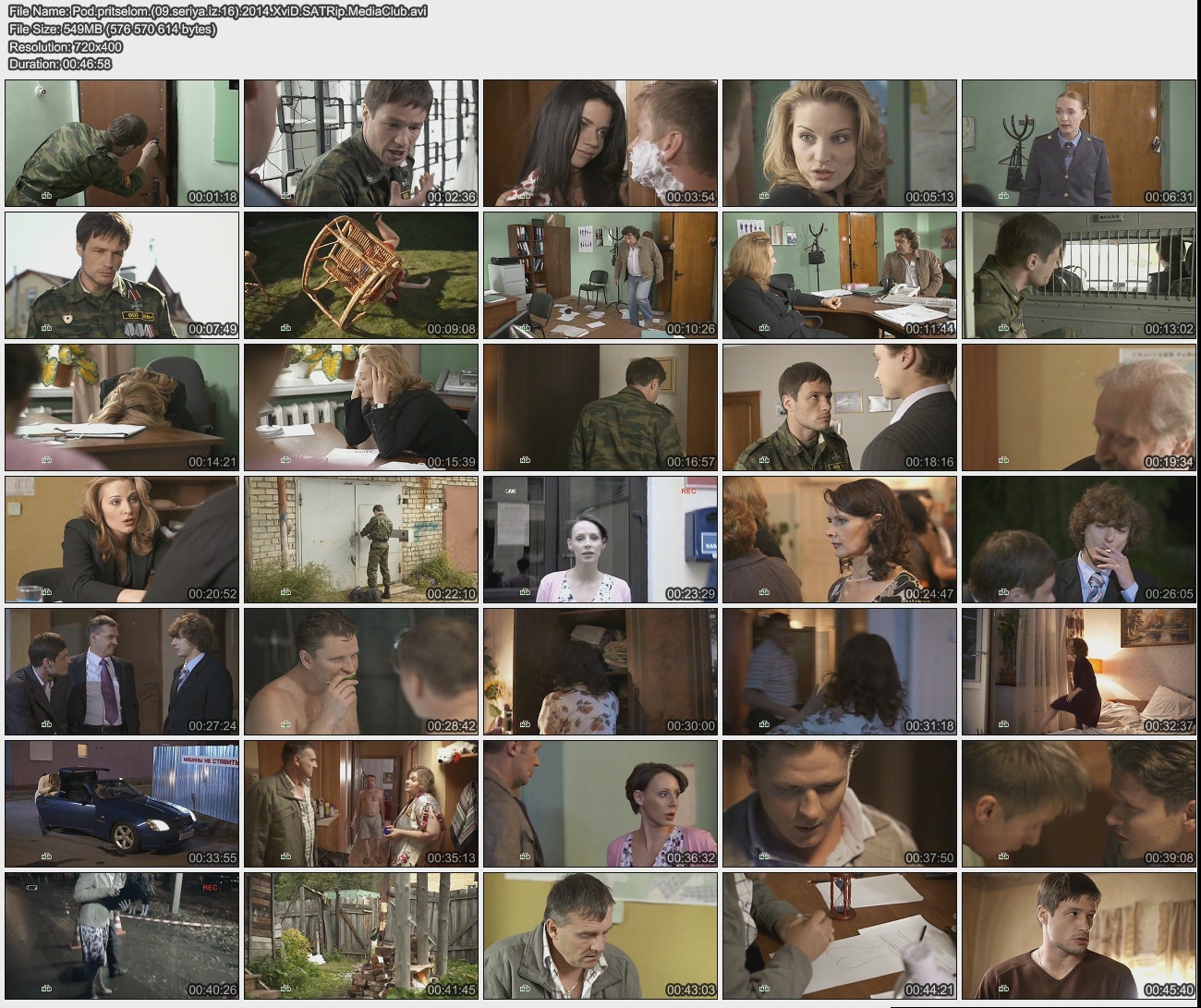
Task: Select the final thumbnail at 00:45:40
Action: pyautogui.click(x=1078, y=936)
